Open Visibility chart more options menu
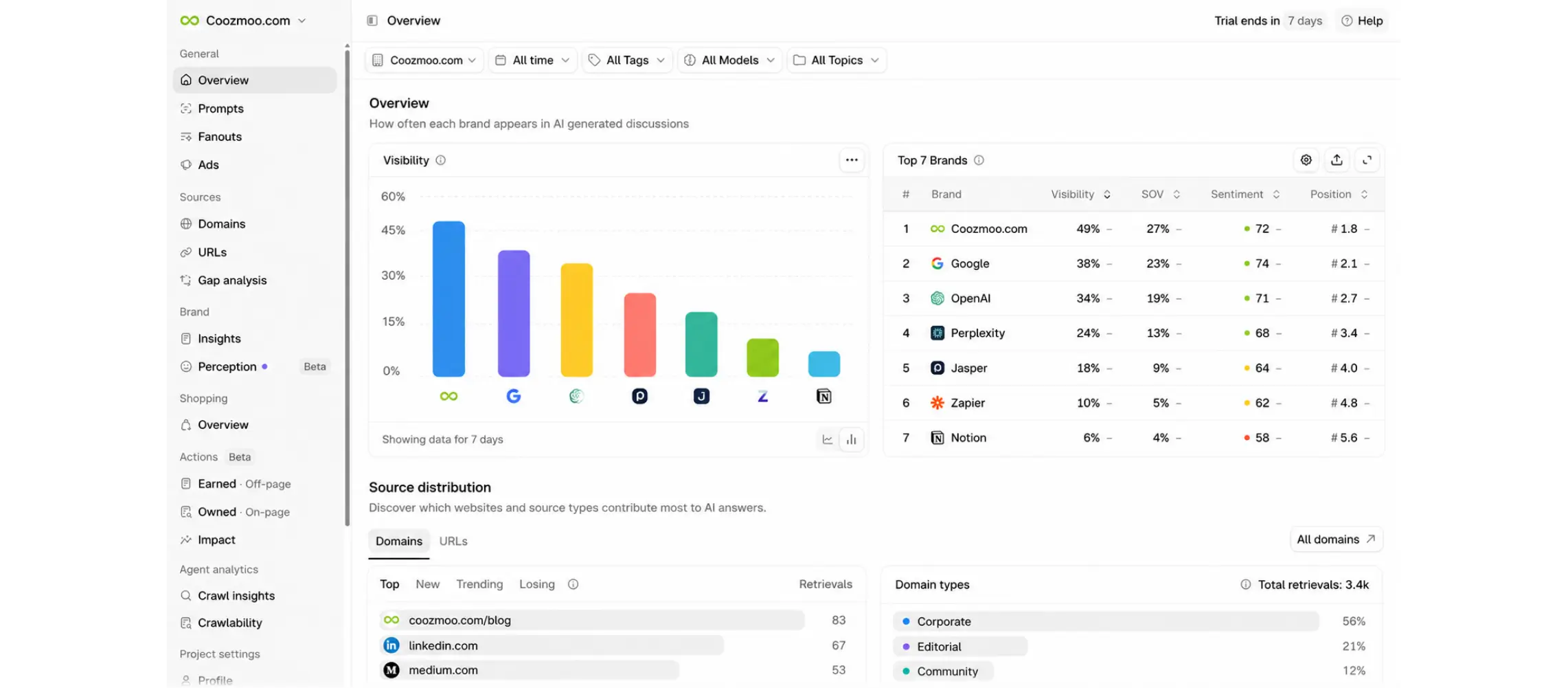 pos(852,160)
